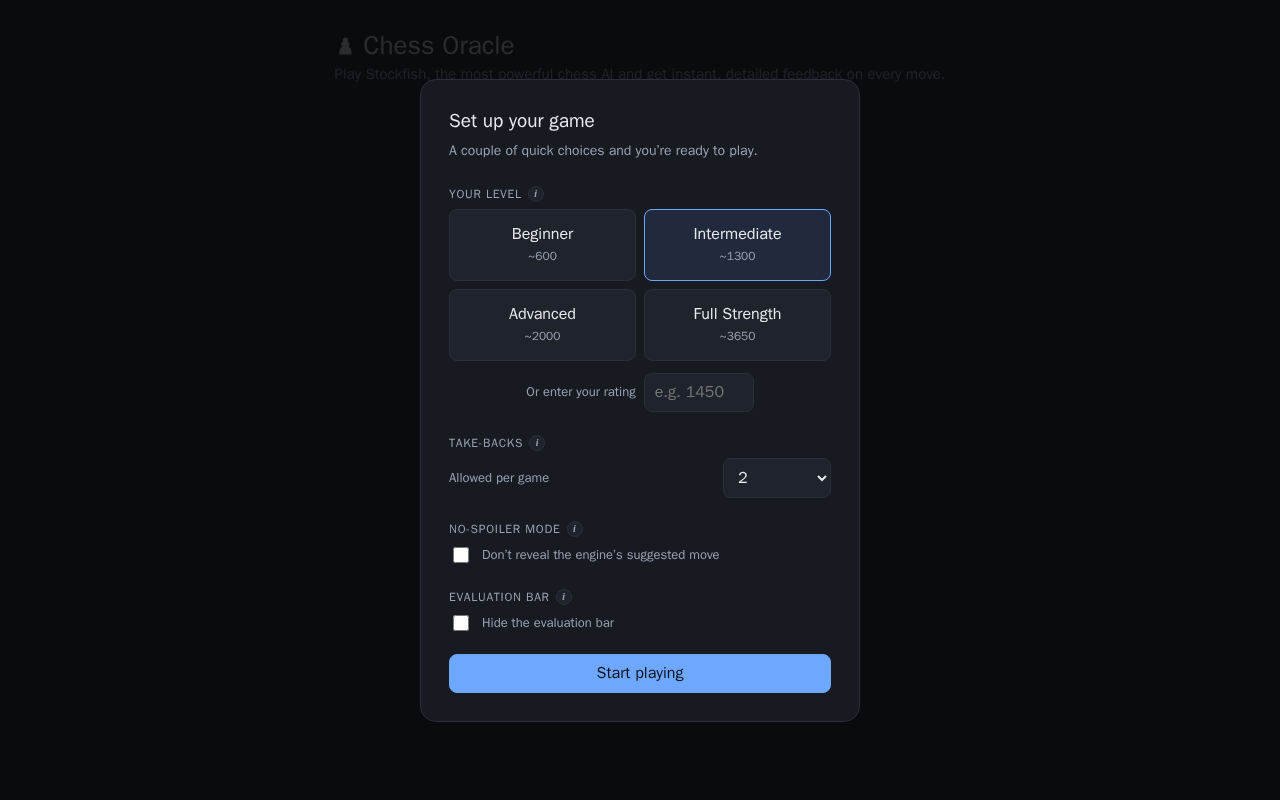Click the "Hide the evaluation bar" label text
1280x800 pixels.
pos(548,623)
